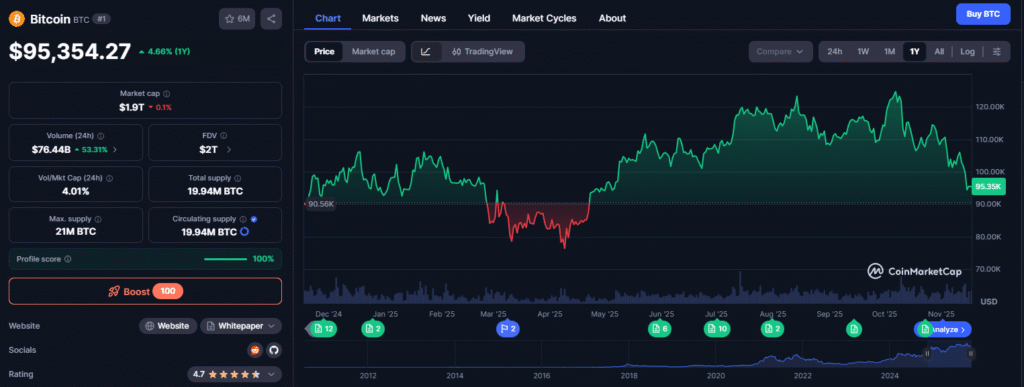This screenshot has height=387, width=1024.
Task: Set chart range to 24h
Action: (x=835, y=52)
